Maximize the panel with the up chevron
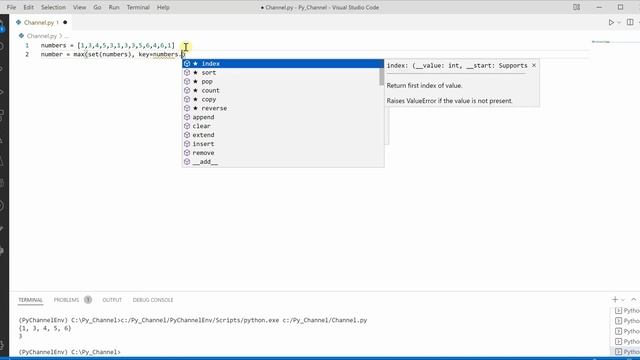Image resolution: width=640 pixels, height=360 pixels. coord(633,300)
